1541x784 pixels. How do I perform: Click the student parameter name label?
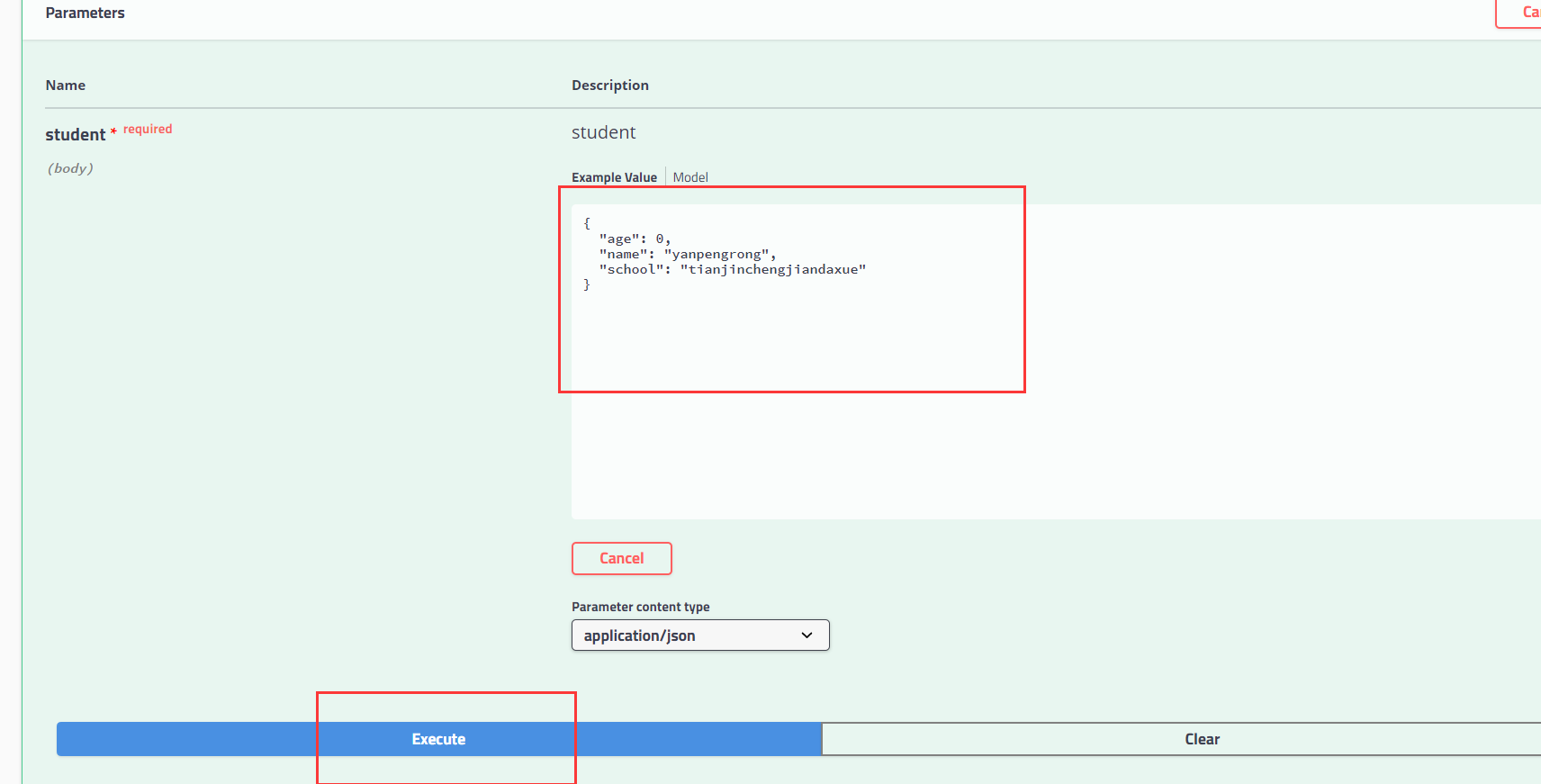tap(76, 134)
